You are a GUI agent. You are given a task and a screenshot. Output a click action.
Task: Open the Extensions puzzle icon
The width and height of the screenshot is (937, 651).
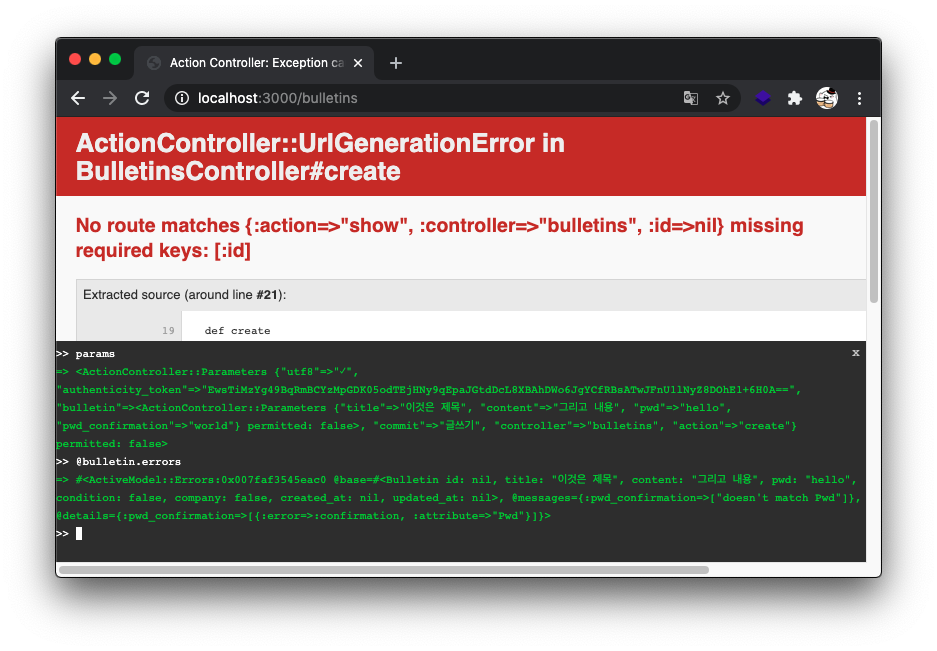pos(794,98)
